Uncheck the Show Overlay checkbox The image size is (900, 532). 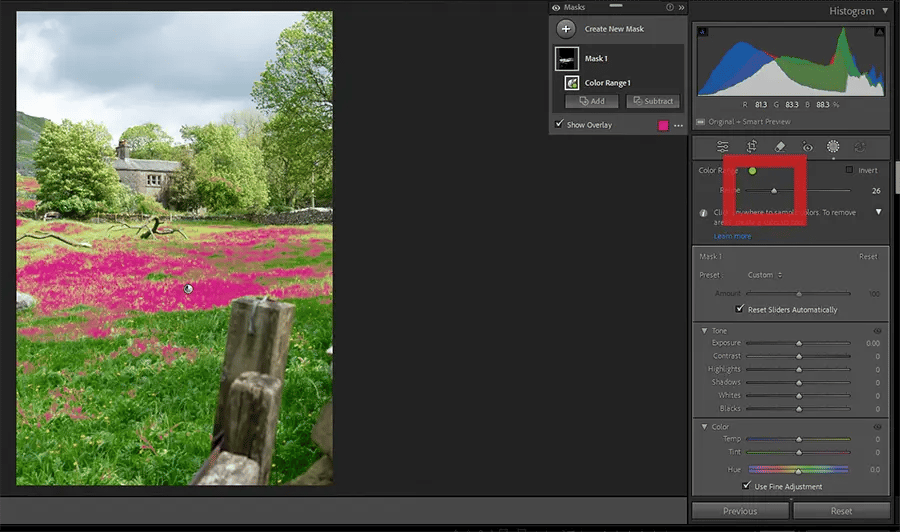(559, 124)
